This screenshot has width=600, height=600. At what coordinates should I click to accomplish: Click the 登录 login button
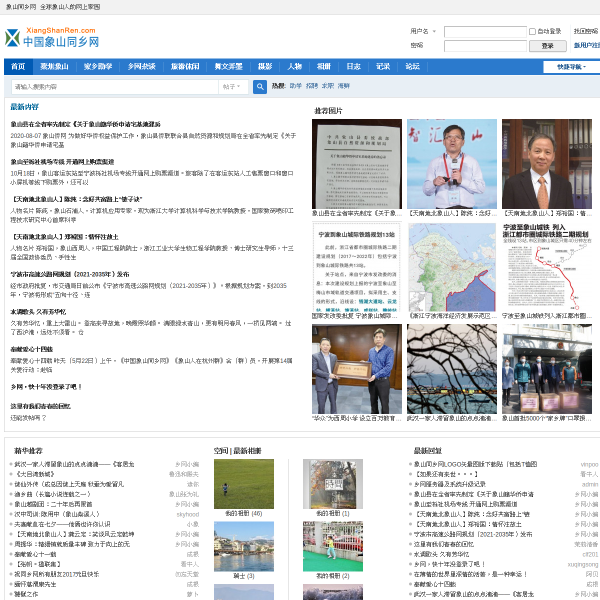[548, 46]
